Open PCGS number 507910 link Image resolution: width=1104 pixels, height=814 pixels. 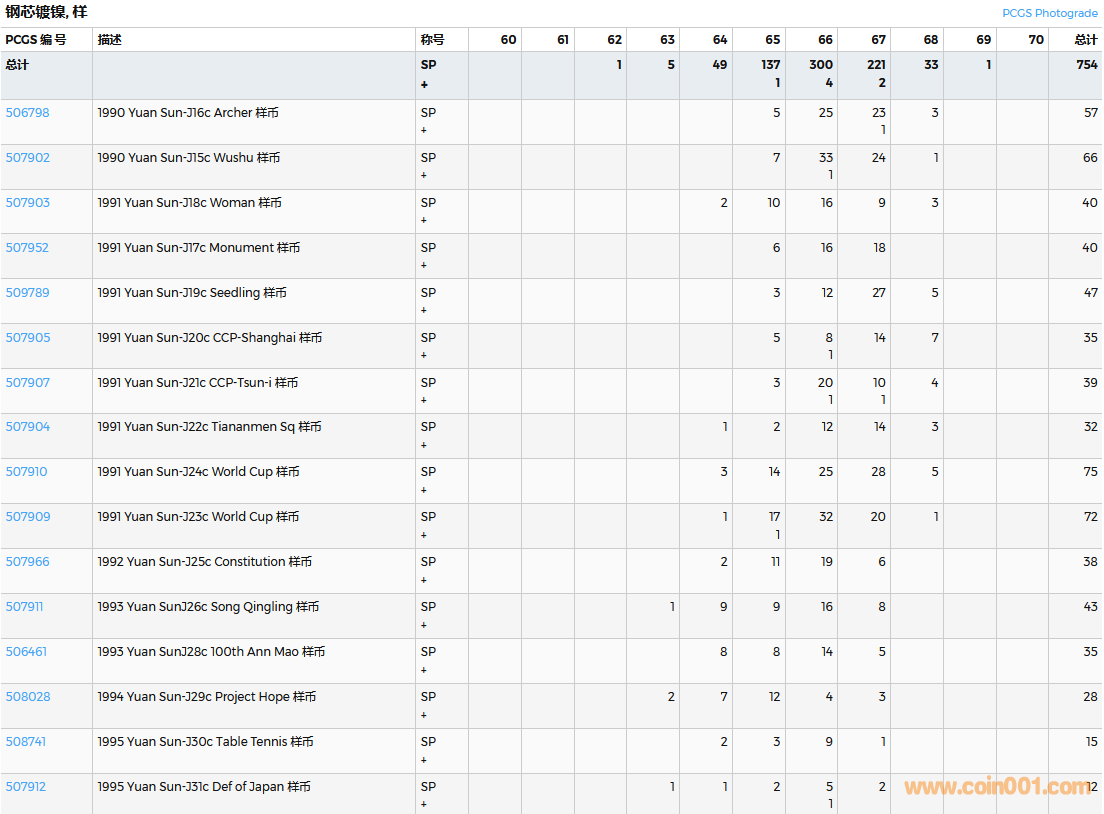tap(27, 472)
